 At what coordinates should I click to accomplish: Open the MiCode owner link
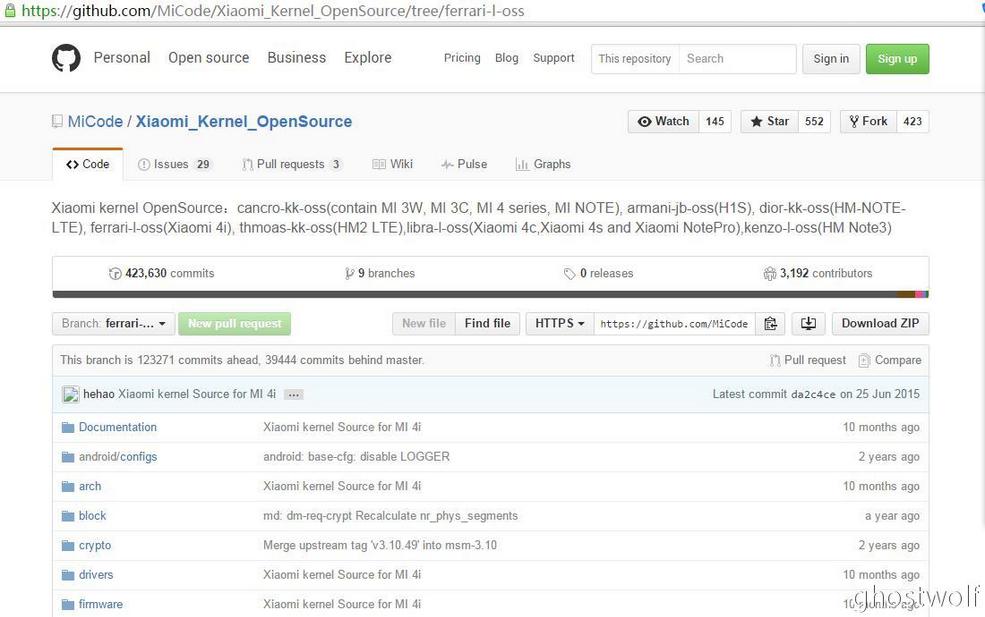[95, 121]
